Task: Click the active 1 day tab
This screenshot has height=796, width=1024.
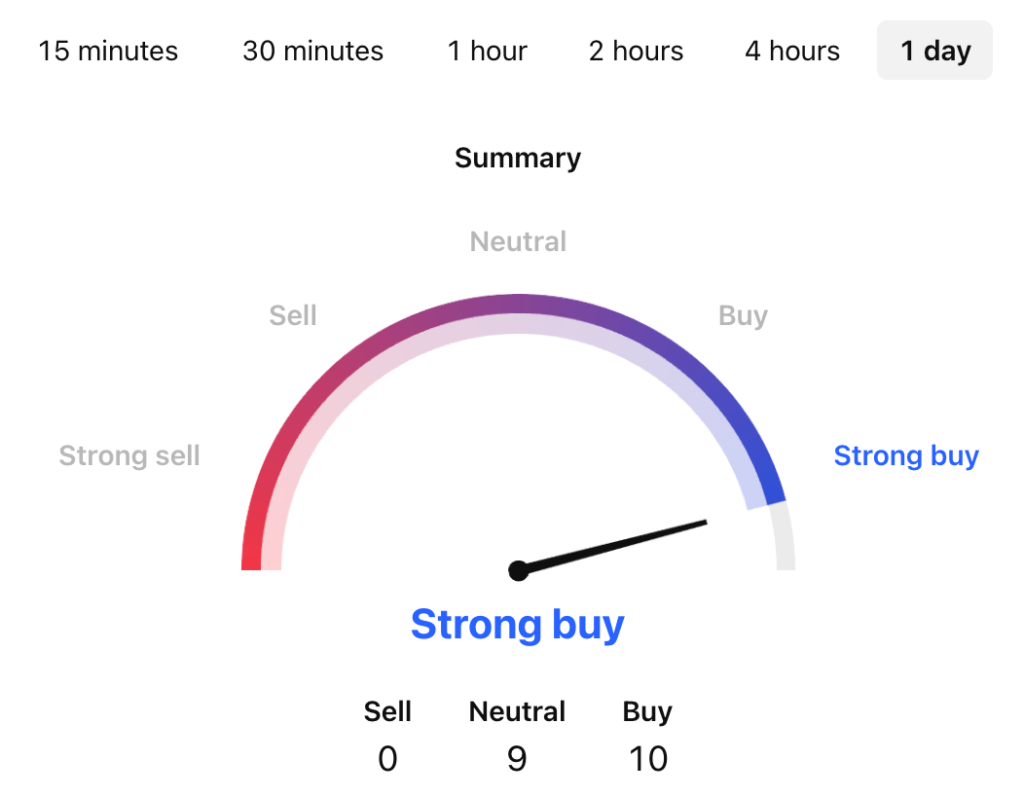Action: coord(934,50)
